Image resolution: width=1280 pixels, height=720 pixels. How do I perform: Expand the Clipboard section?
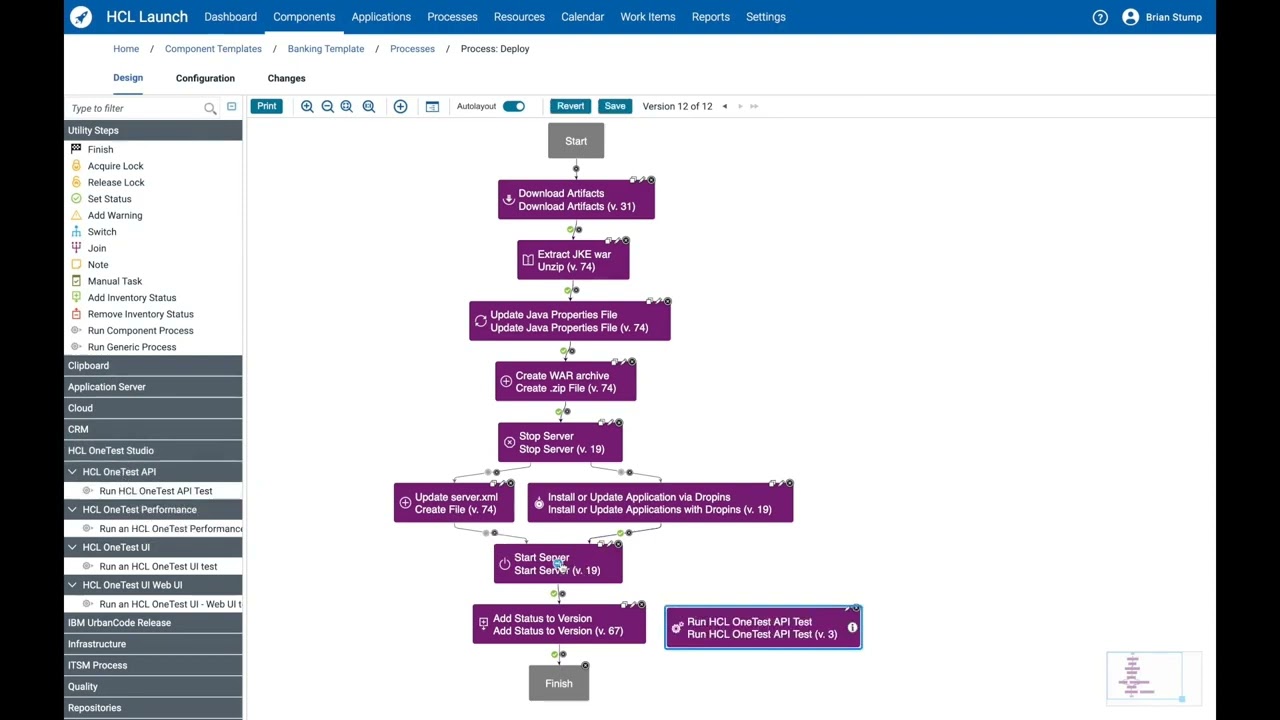point(153,366)
